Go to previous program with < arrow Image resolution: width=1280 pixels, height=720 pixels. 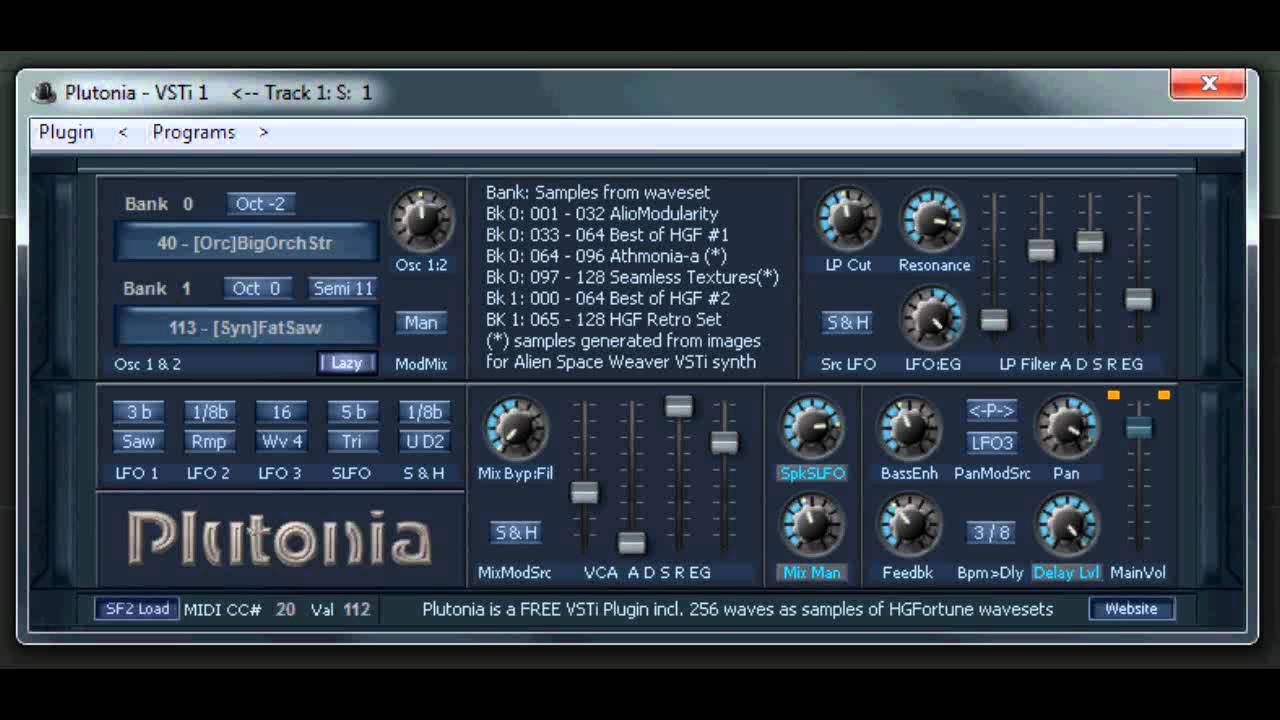123,132
